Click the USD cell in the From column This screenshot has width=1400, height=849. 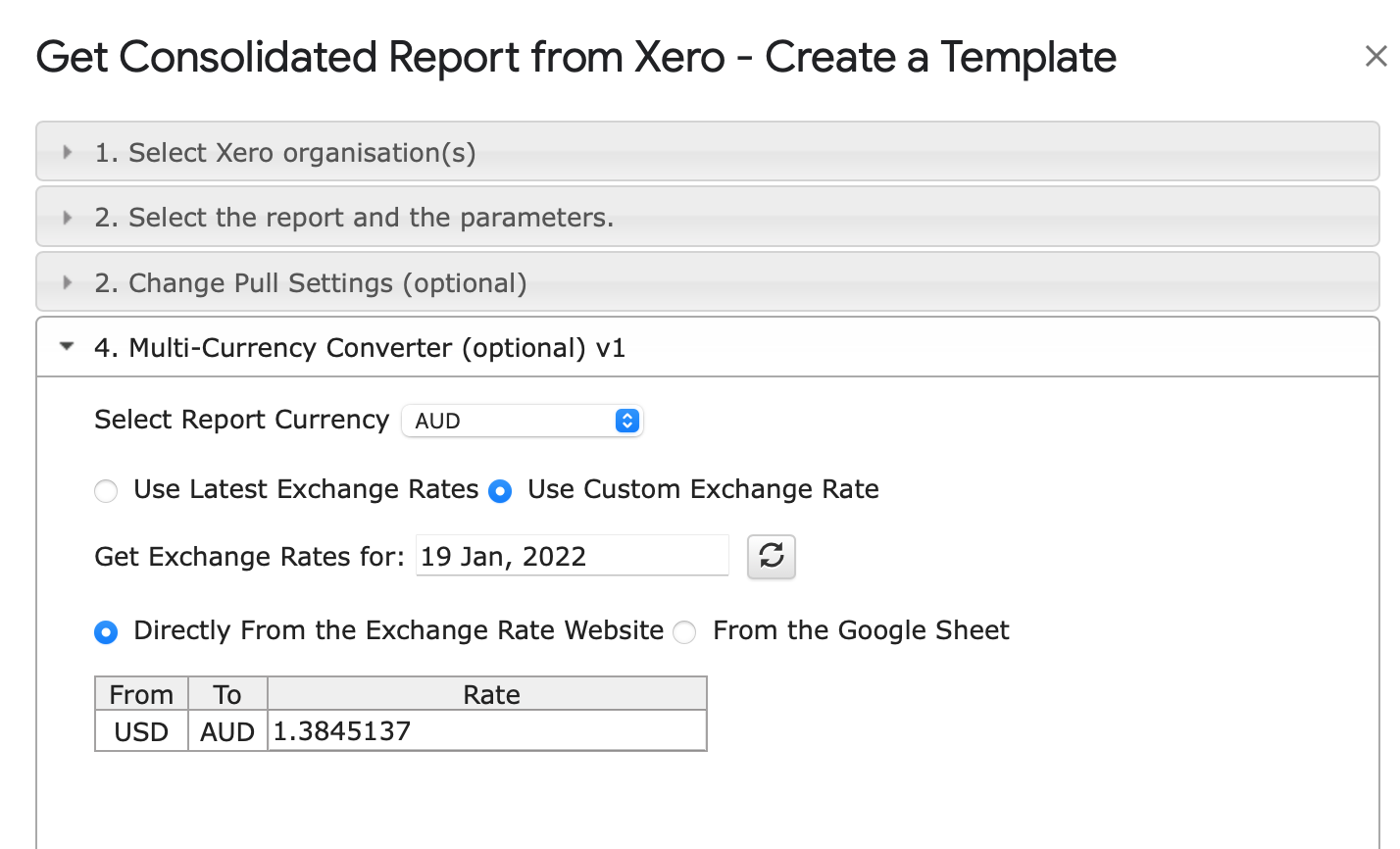tap(141, 732)
